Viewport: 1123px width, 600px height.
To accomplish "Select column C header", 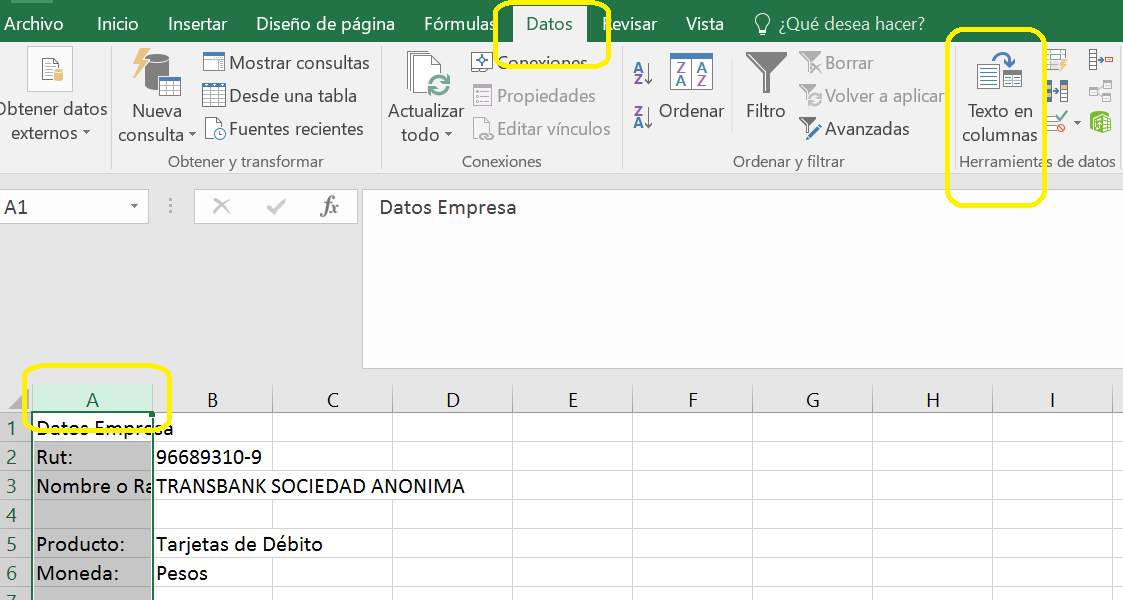I will [332, 400].
